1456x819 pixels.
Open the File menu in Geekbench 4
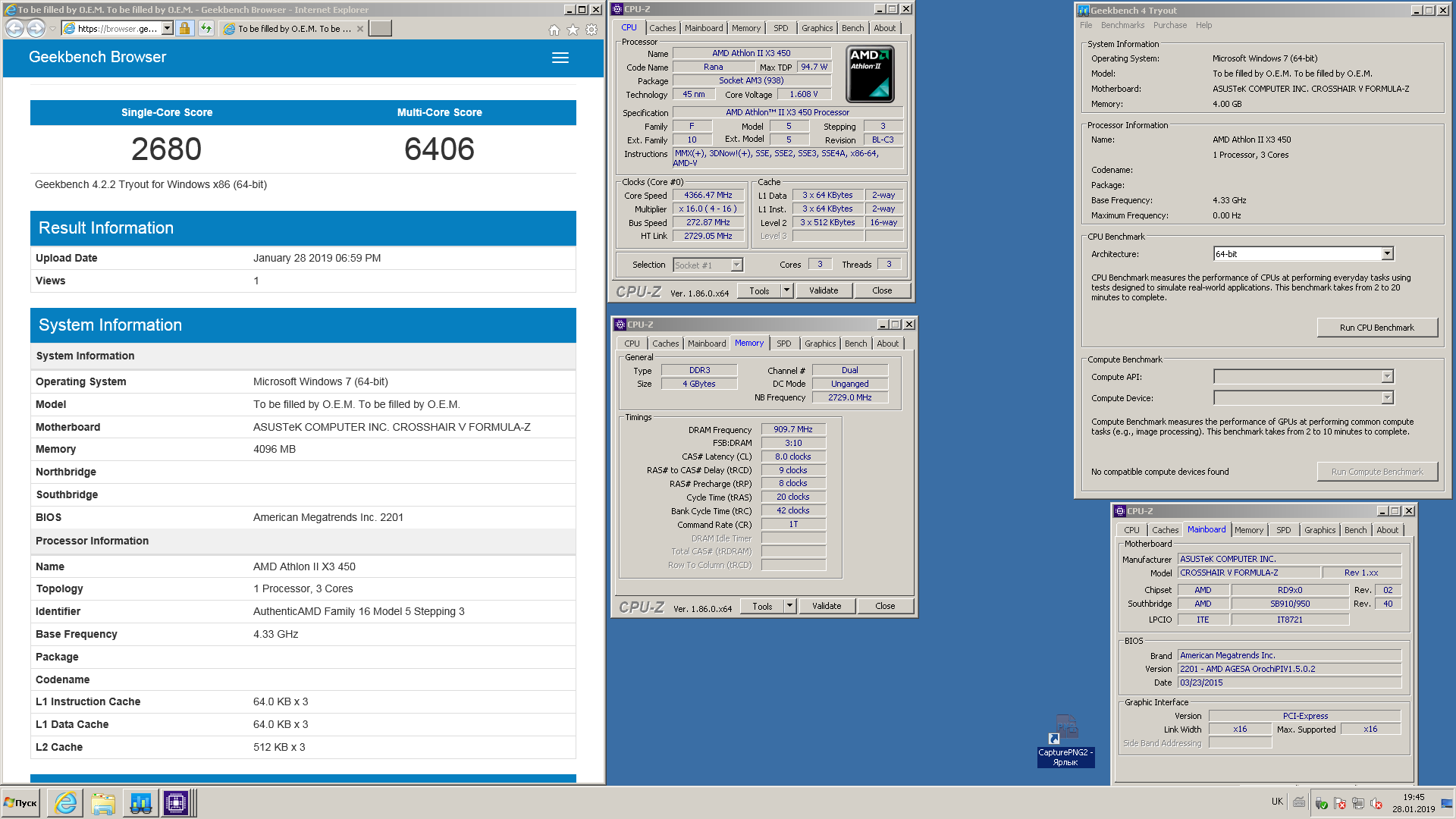click(x=1086, y=25)
